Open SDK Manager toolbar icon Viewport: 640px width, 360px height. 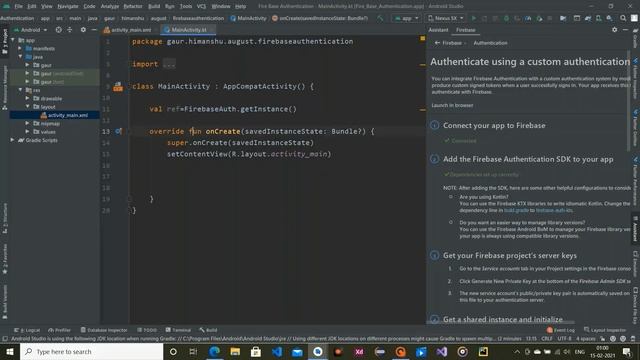(x=609, y=18)
